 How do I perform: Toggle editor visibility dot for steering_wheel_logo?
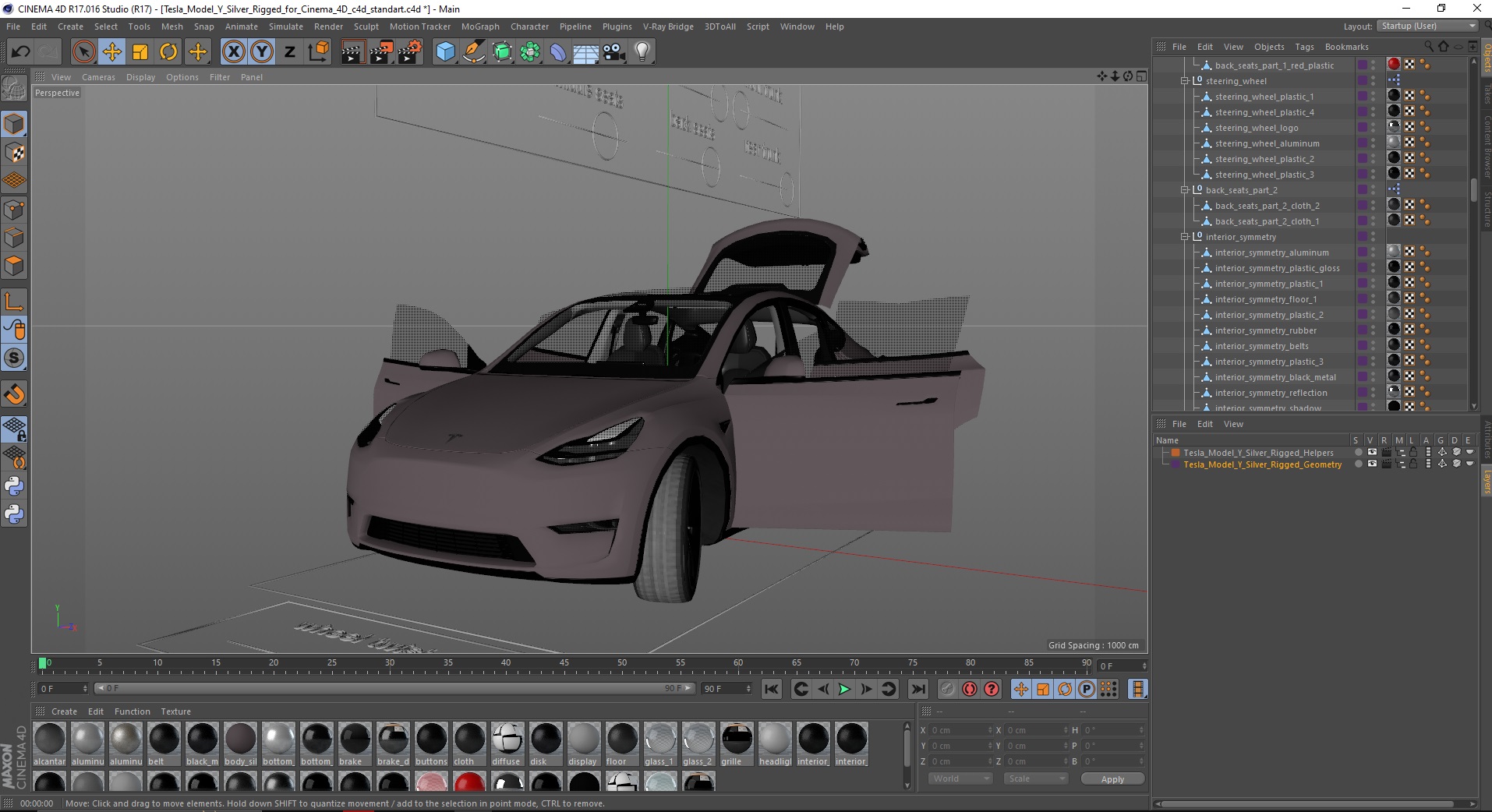[x=1374, y=125]
